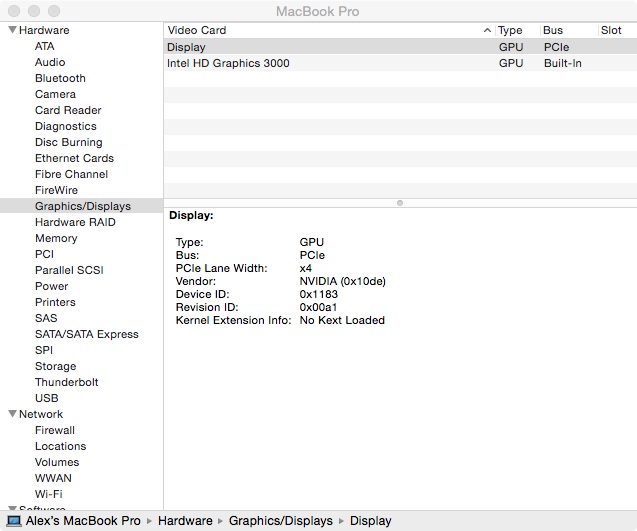Select WWAN under Network
Screen dimensions: 637x531
[53, 478]
